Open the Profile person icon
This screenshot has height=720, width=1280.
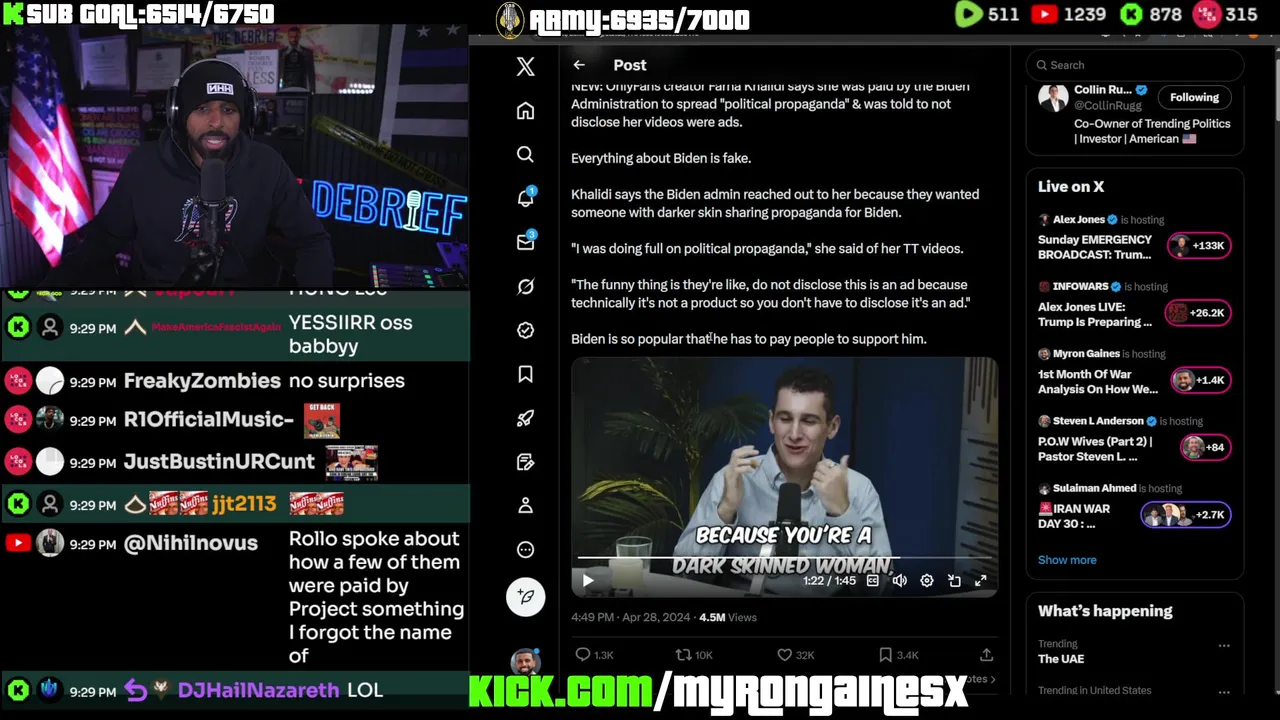click(x=525, y=506)
